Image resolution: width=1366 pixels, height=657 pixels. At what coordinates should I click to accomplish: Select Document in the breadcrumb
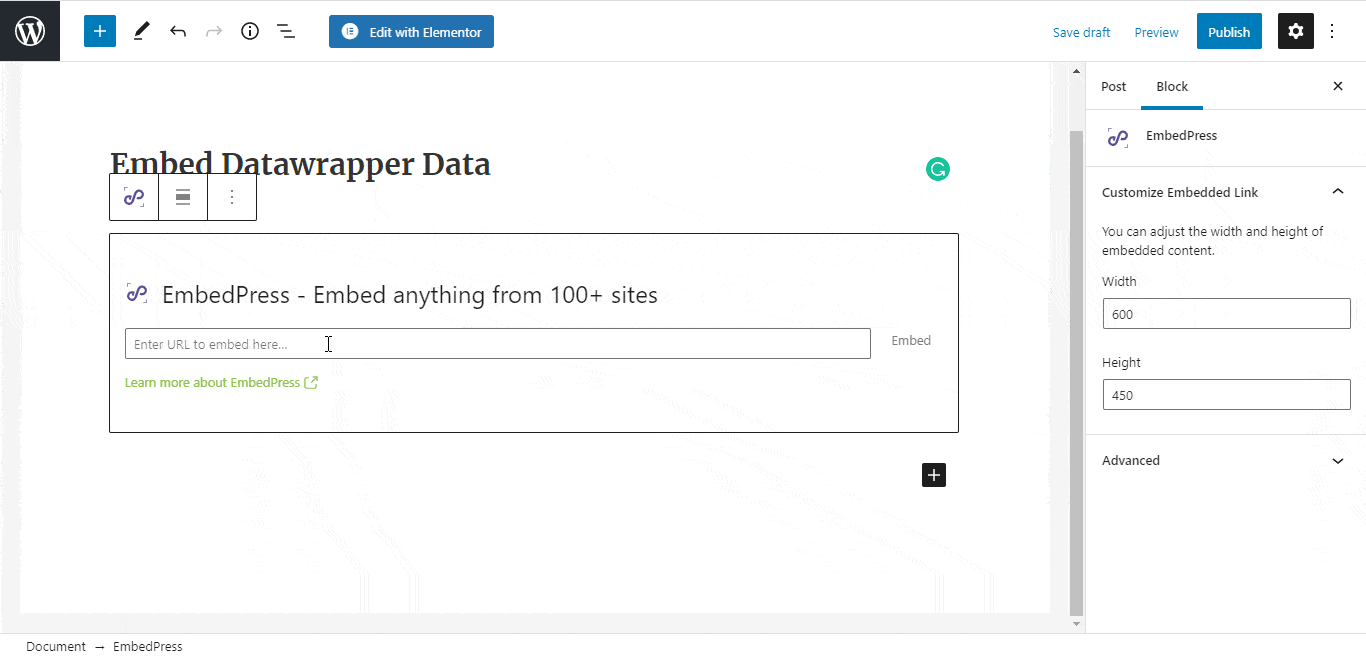tap(56, 646)
